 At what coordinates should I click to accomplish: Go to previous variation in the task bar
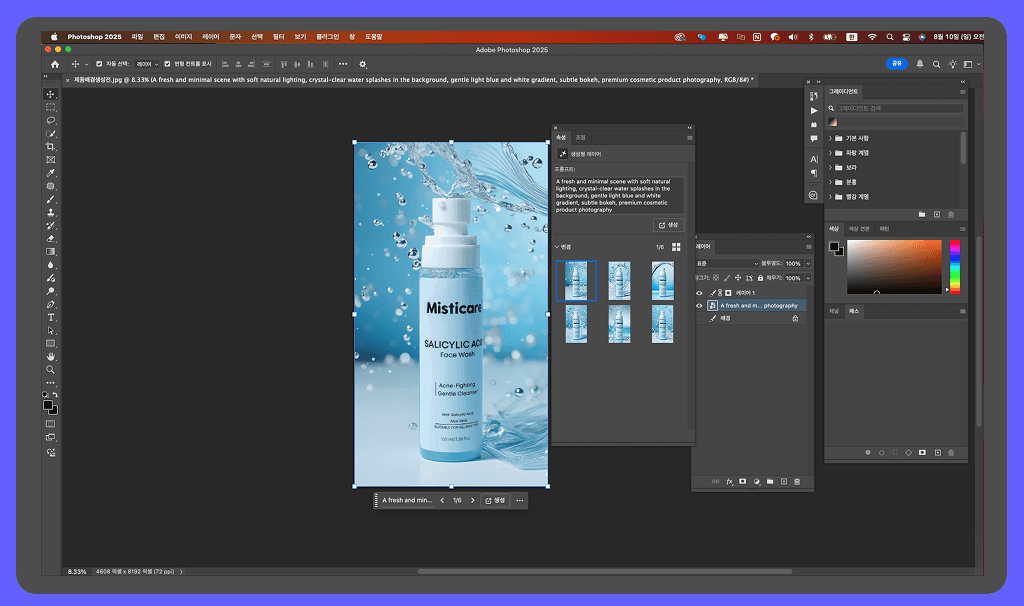442,500
